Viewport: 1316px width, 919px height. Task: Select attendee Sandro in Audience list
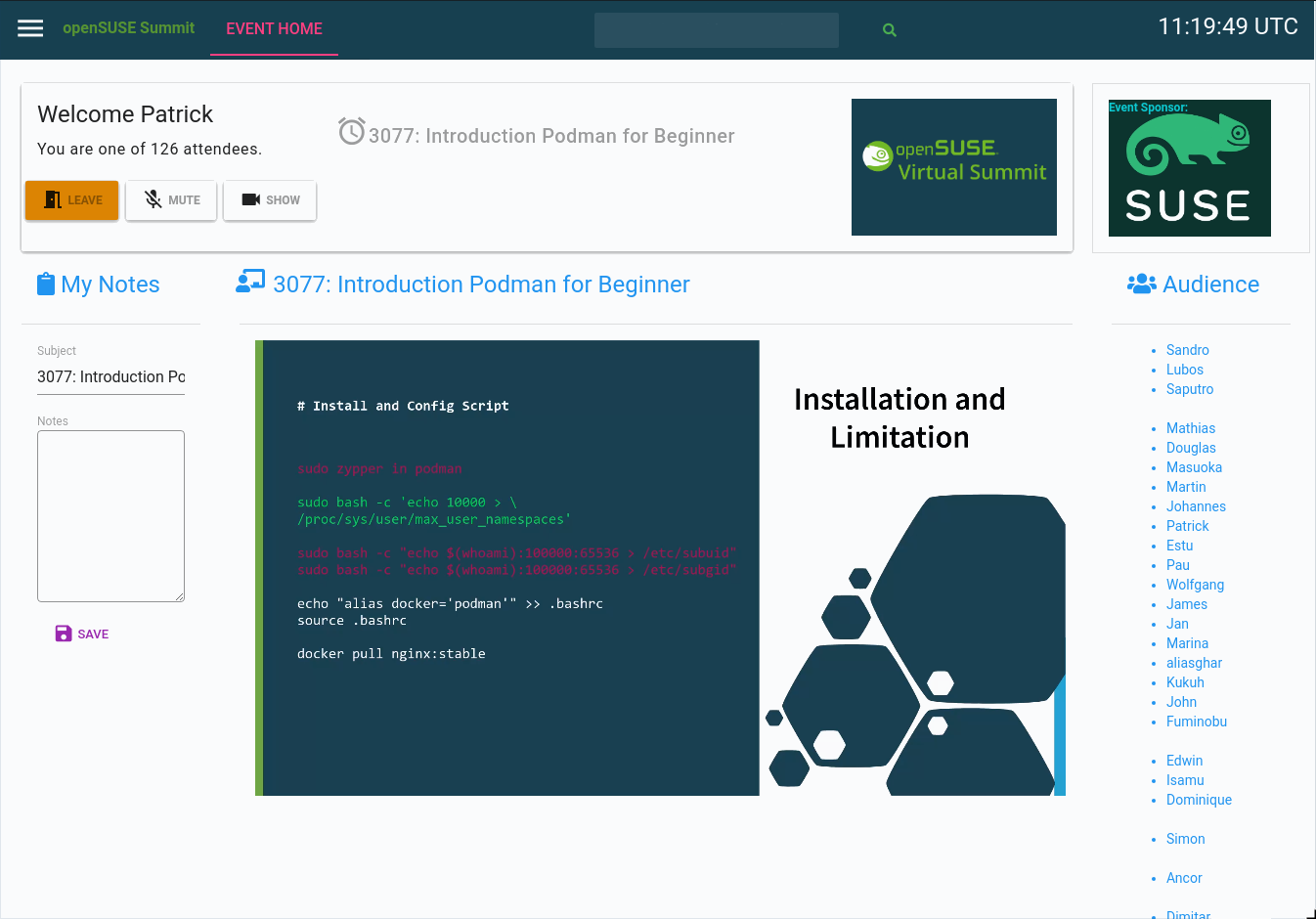pyautogui.click(x=1188, y=350)
